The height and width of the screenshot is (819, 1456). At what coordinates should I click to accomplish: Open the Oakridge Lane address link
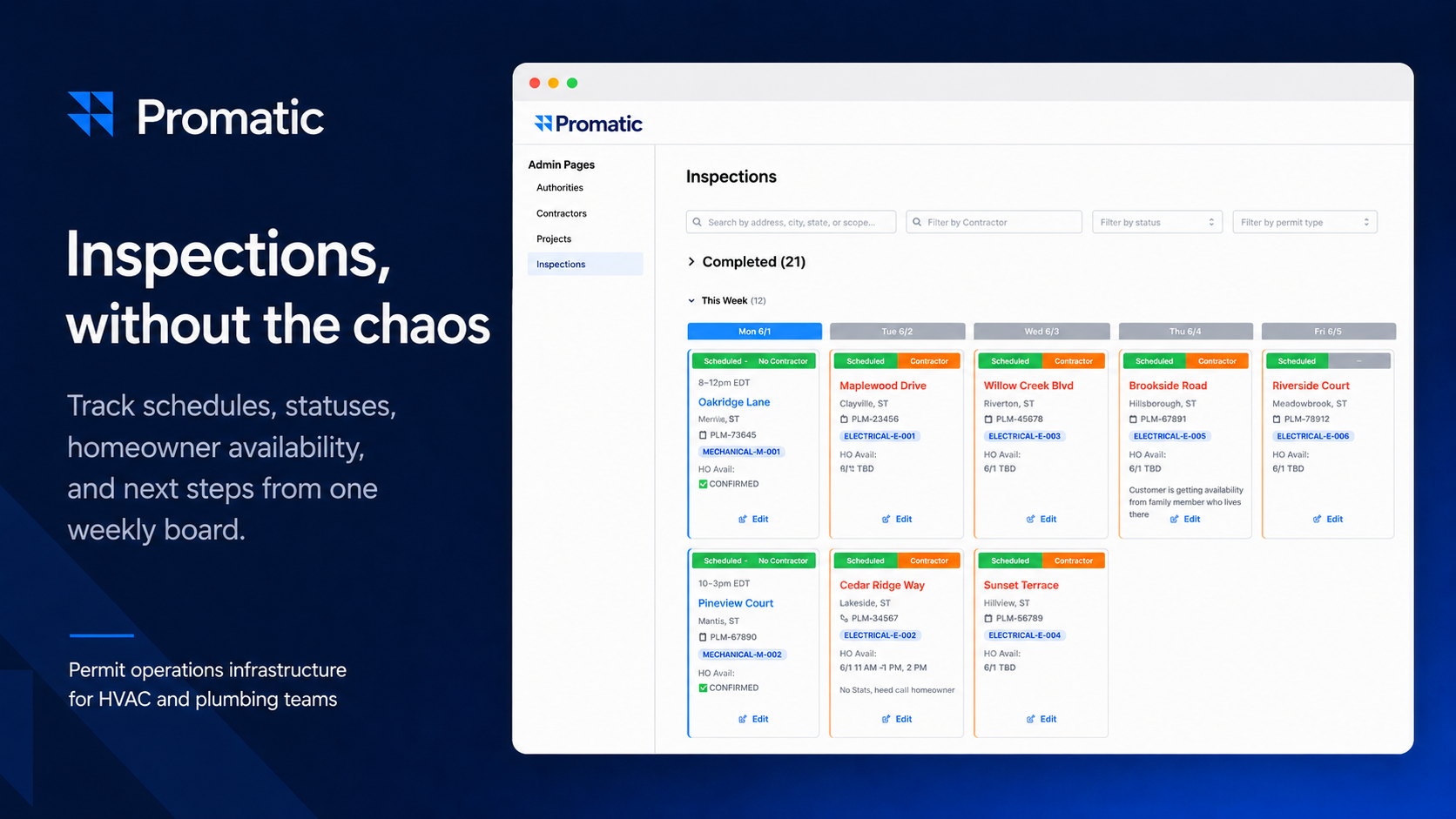click(734, 403)
